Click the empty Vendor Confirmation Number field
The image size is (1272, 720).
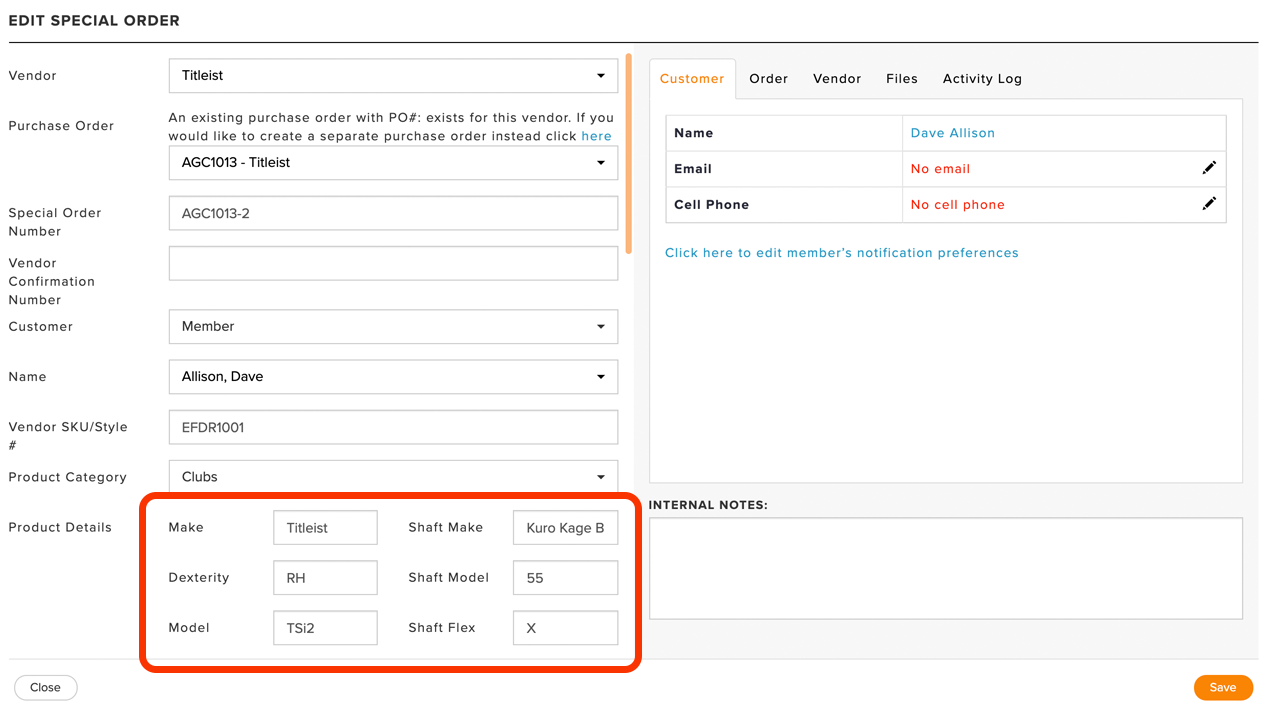pos(393,263)
